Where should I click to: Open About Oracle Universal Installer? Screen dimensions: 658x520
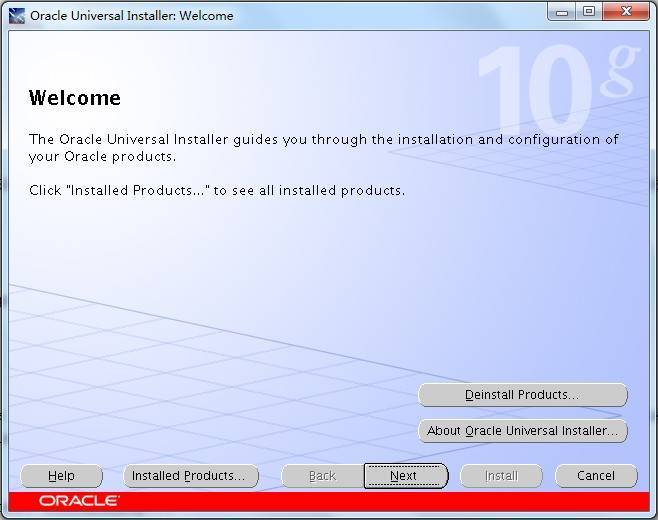tap(522, 431)
